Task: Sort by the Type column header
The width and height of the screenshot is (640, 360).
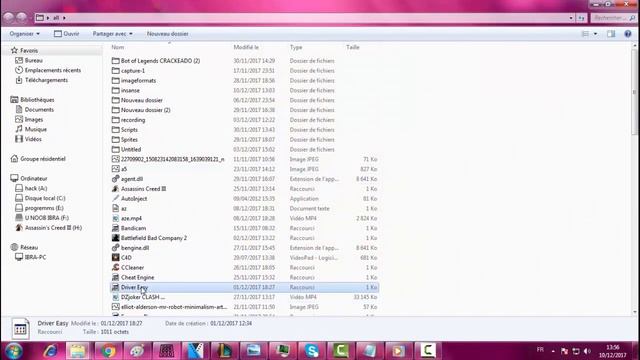Action: 296,47
